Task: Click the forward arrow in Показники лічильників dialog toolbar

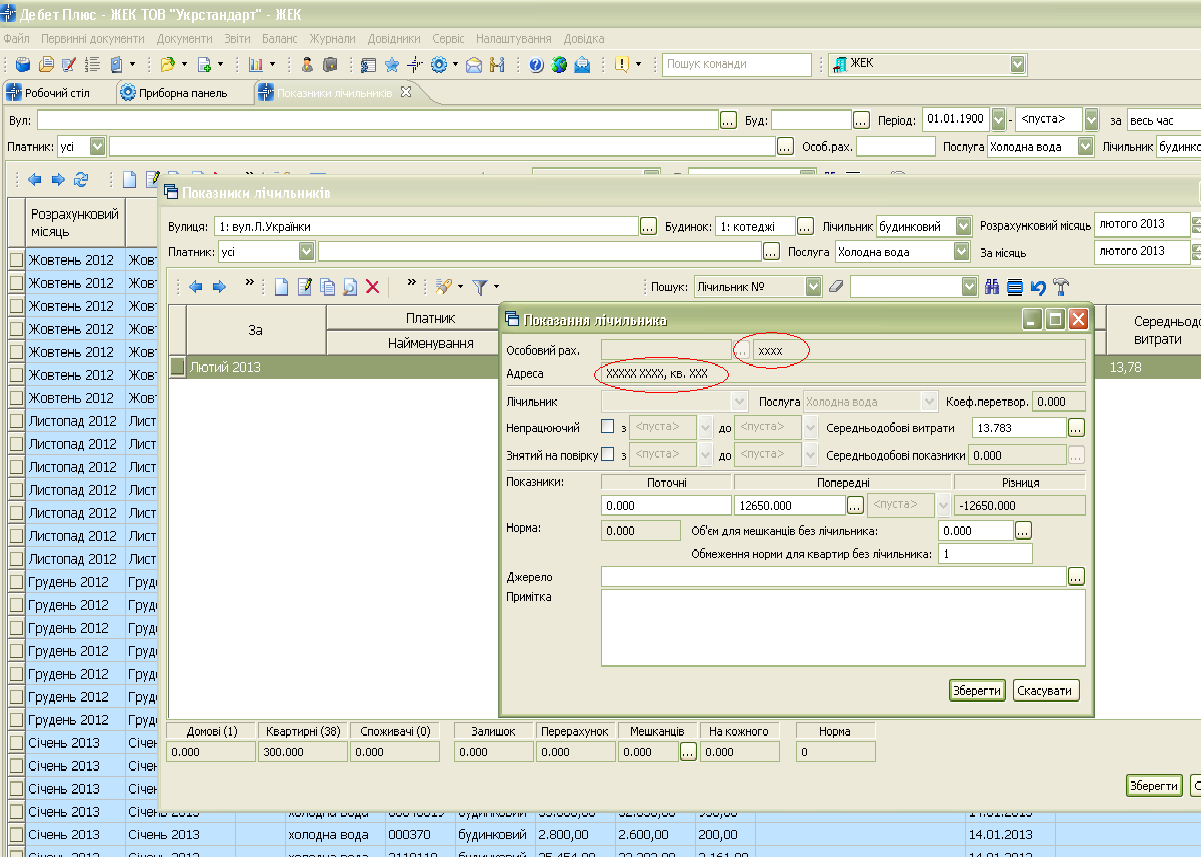Action: (x=219, y=287)
